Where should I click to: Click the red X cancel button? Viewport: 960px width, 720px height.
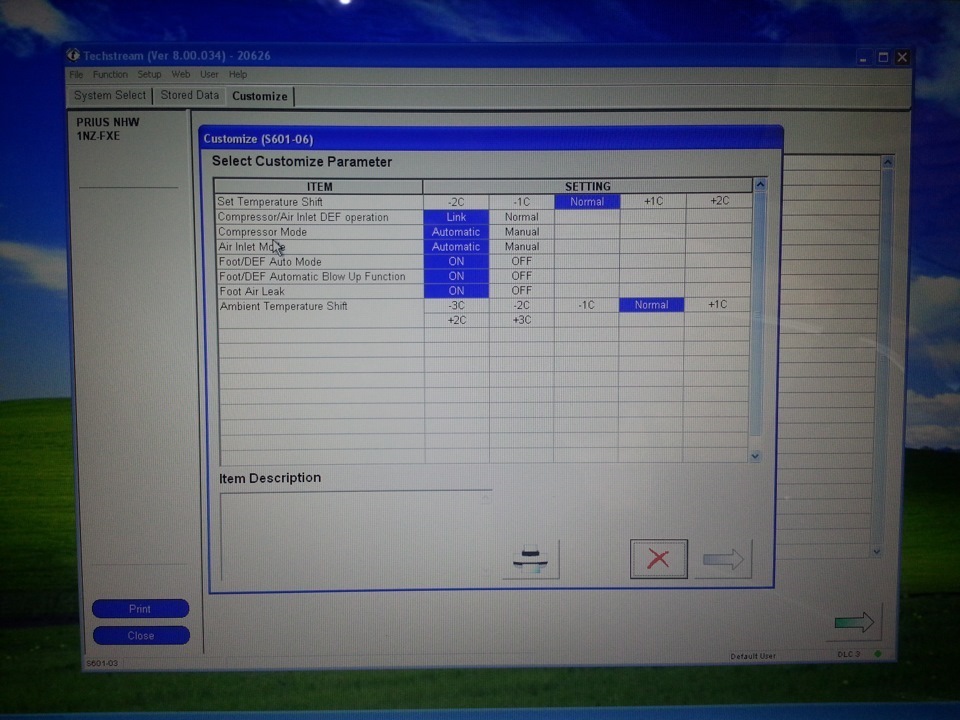pos(659,558)
